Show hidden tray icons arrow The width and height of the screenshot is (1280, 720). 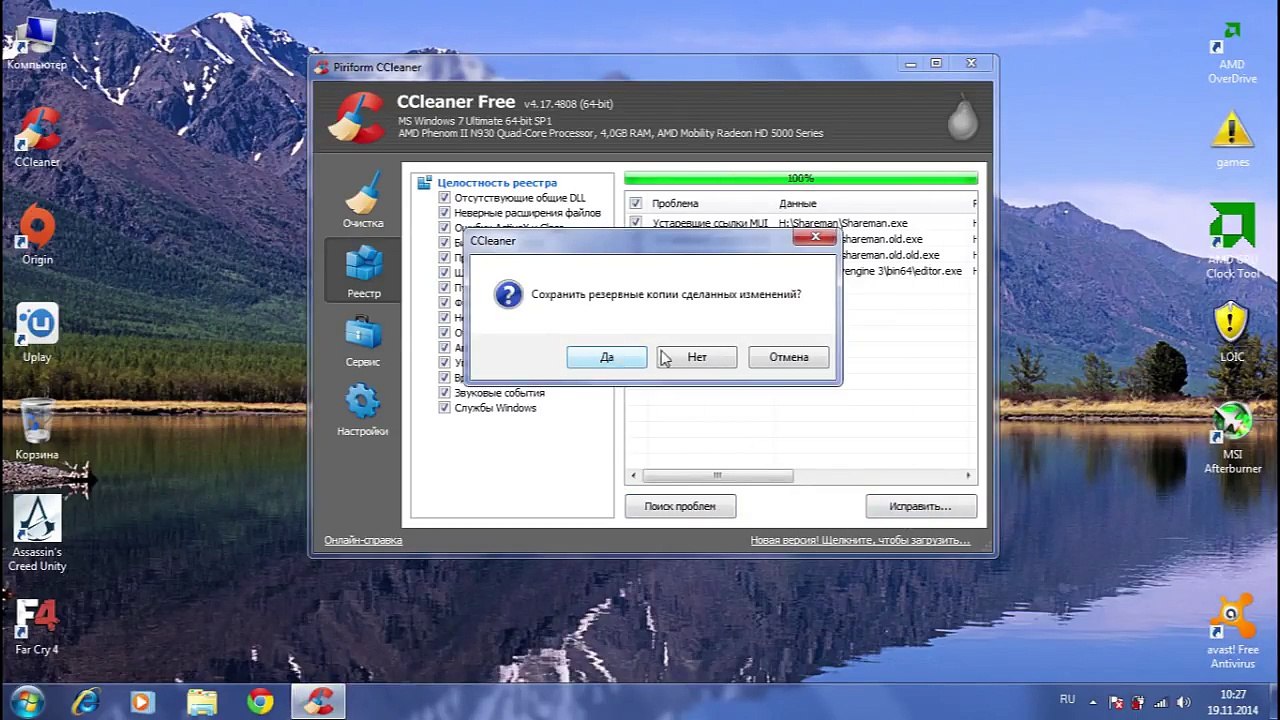click(1093, 702)
